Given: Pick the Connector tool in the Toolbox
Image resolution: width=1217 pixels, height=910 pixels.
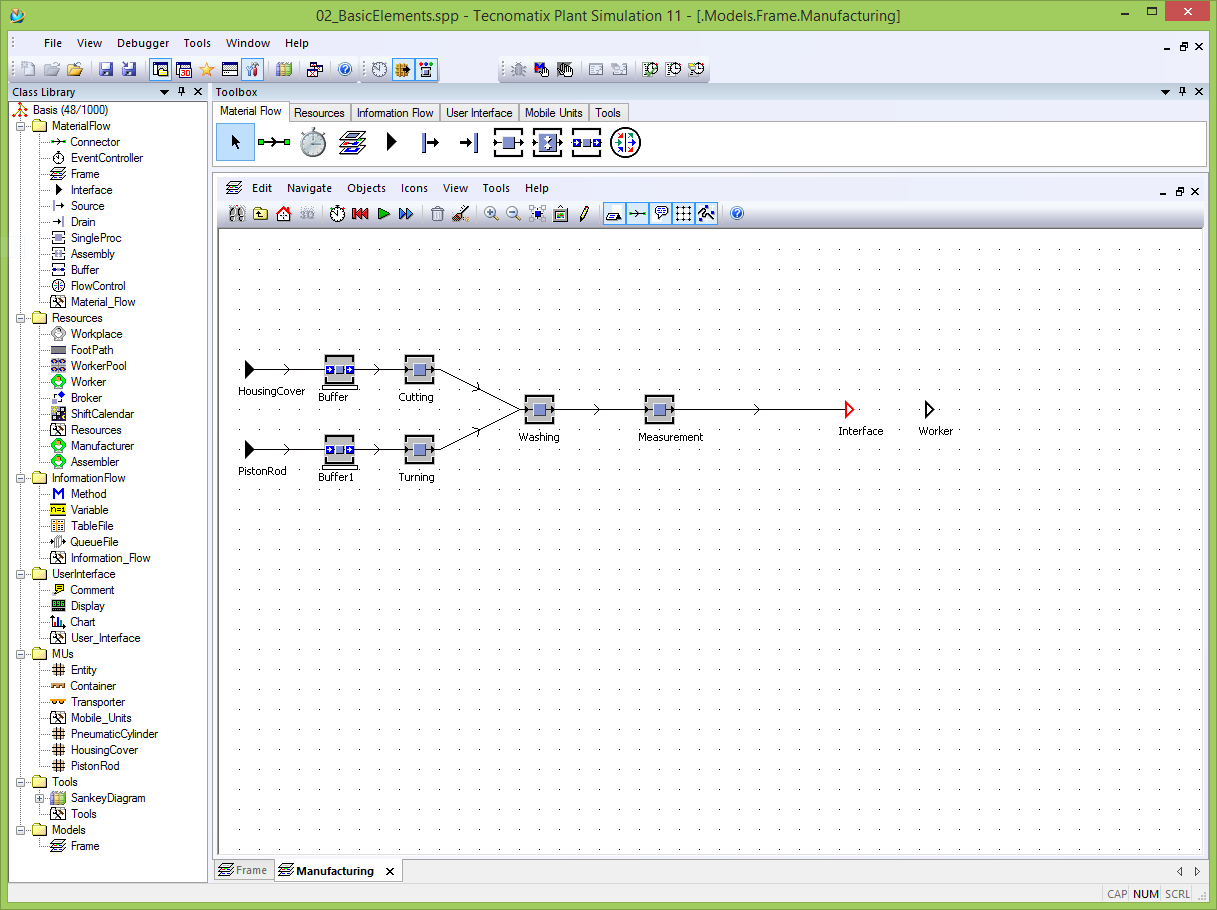Looking at the screenshot, I should [274, 143].
